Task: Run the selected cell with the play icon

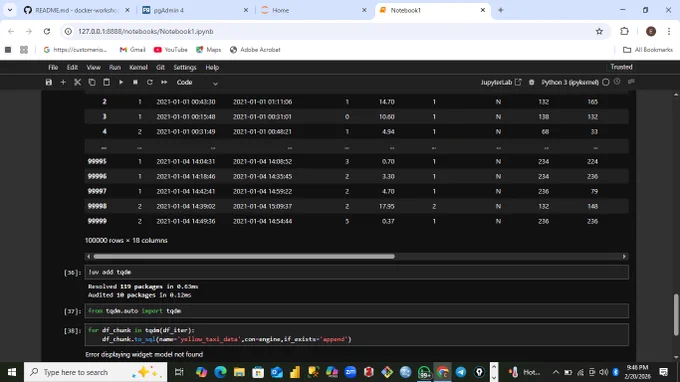Action: click(121, 82)
